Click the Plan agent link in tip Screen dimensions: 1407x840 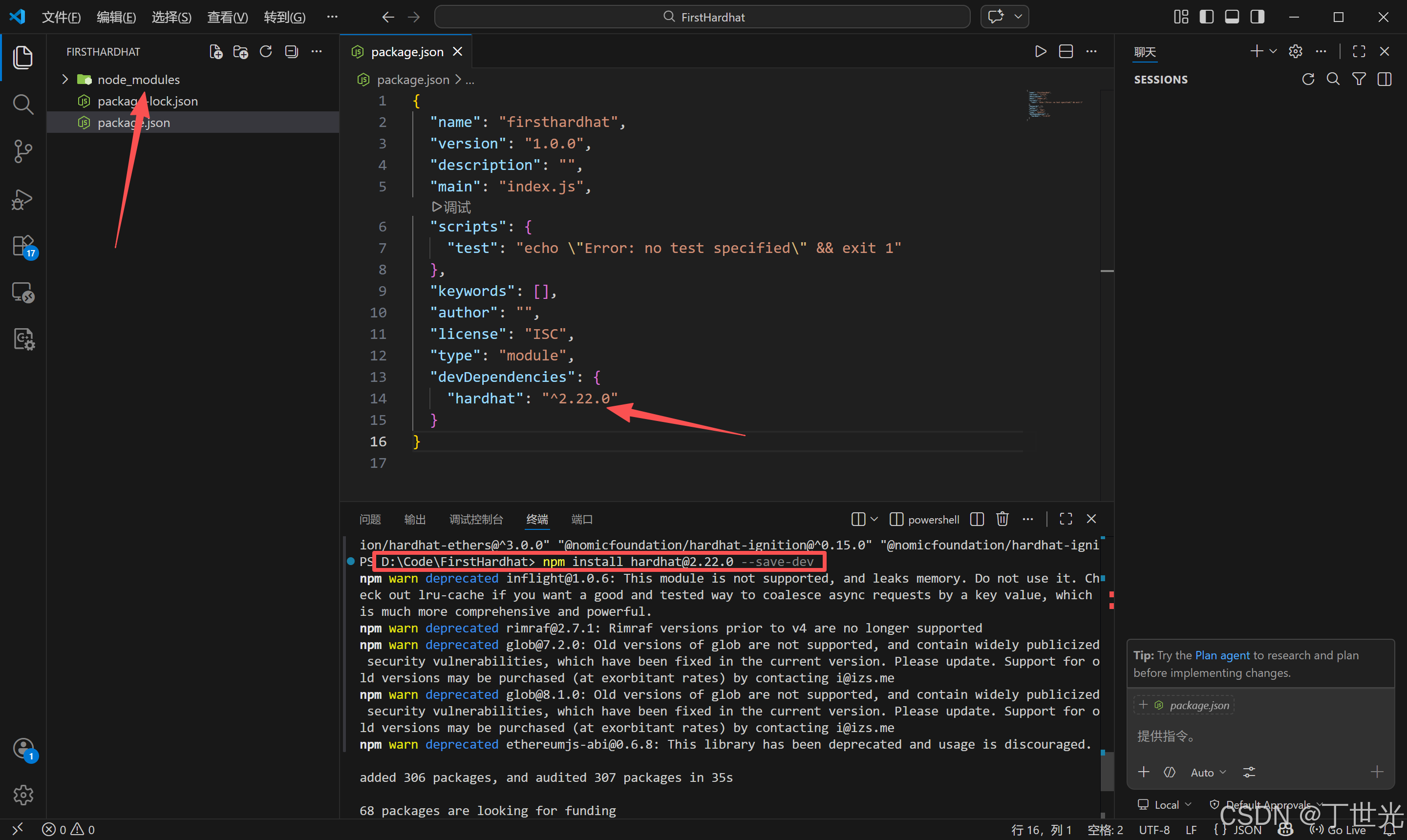tap(1222, 655)
